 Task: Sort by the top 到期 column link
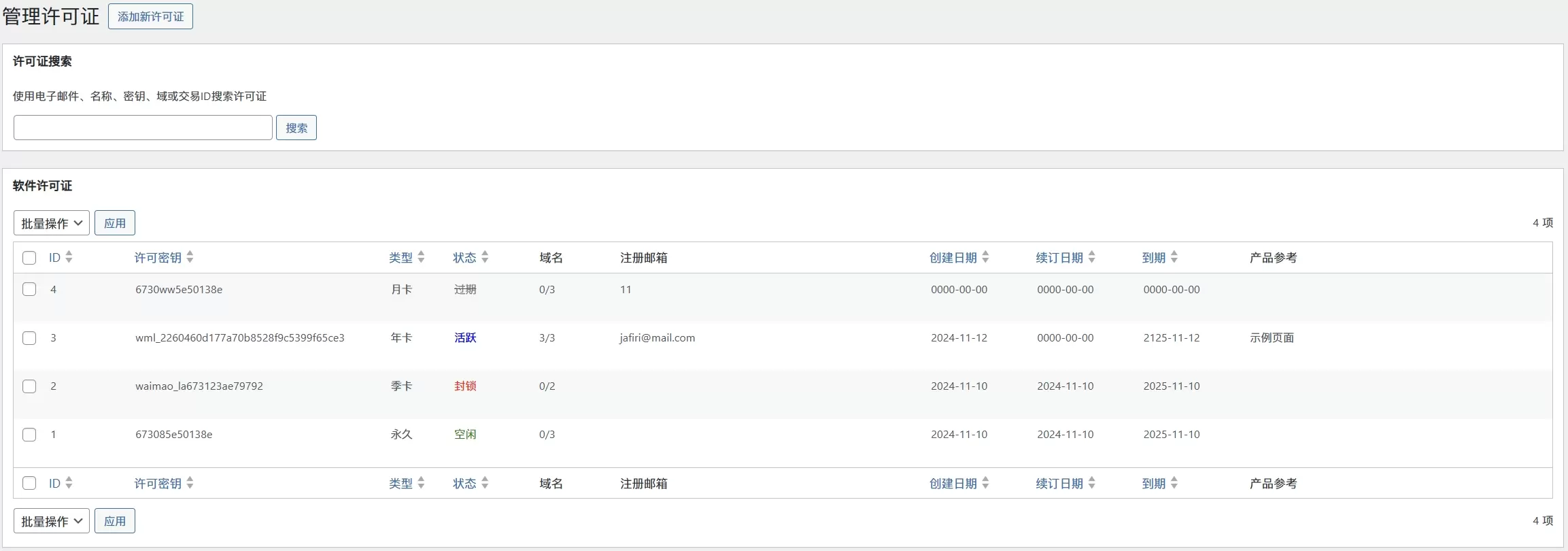(1154, 258)
